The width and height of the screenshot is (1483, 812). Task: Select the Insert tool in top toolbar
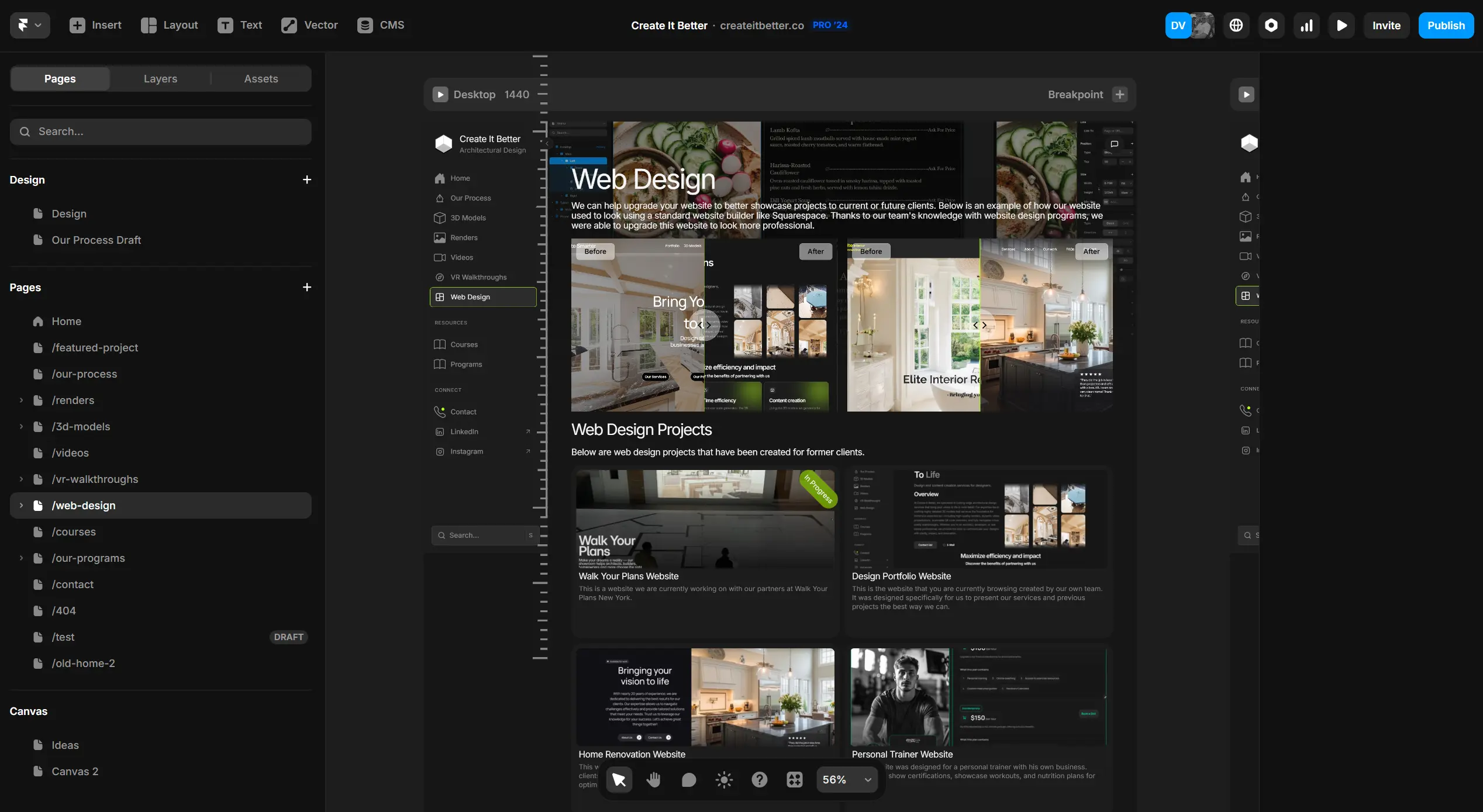coord(95,25)
